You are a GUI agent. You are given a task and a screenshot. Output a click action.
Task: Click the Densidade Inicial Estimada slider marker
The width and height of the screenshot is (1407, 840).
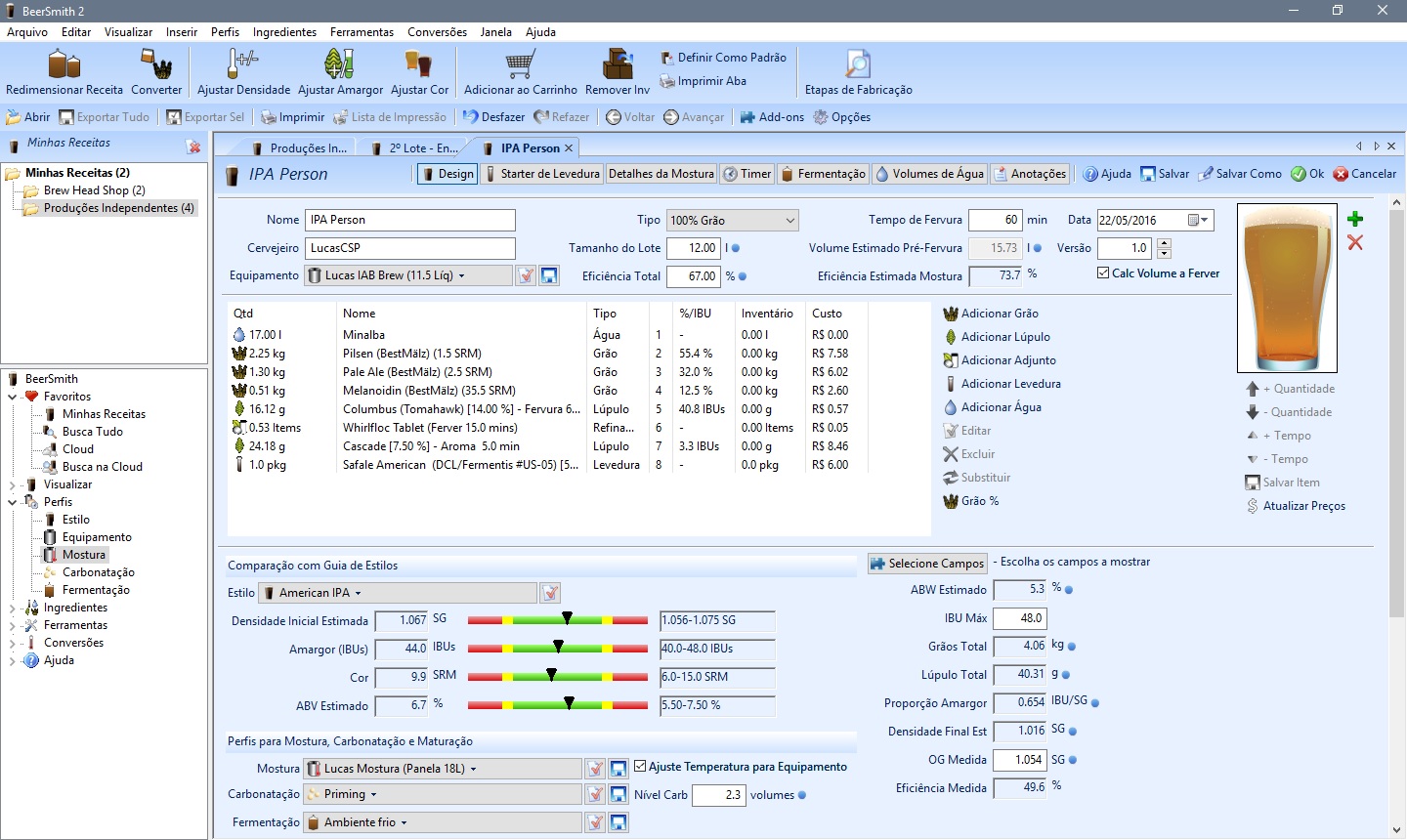[567, 618]
